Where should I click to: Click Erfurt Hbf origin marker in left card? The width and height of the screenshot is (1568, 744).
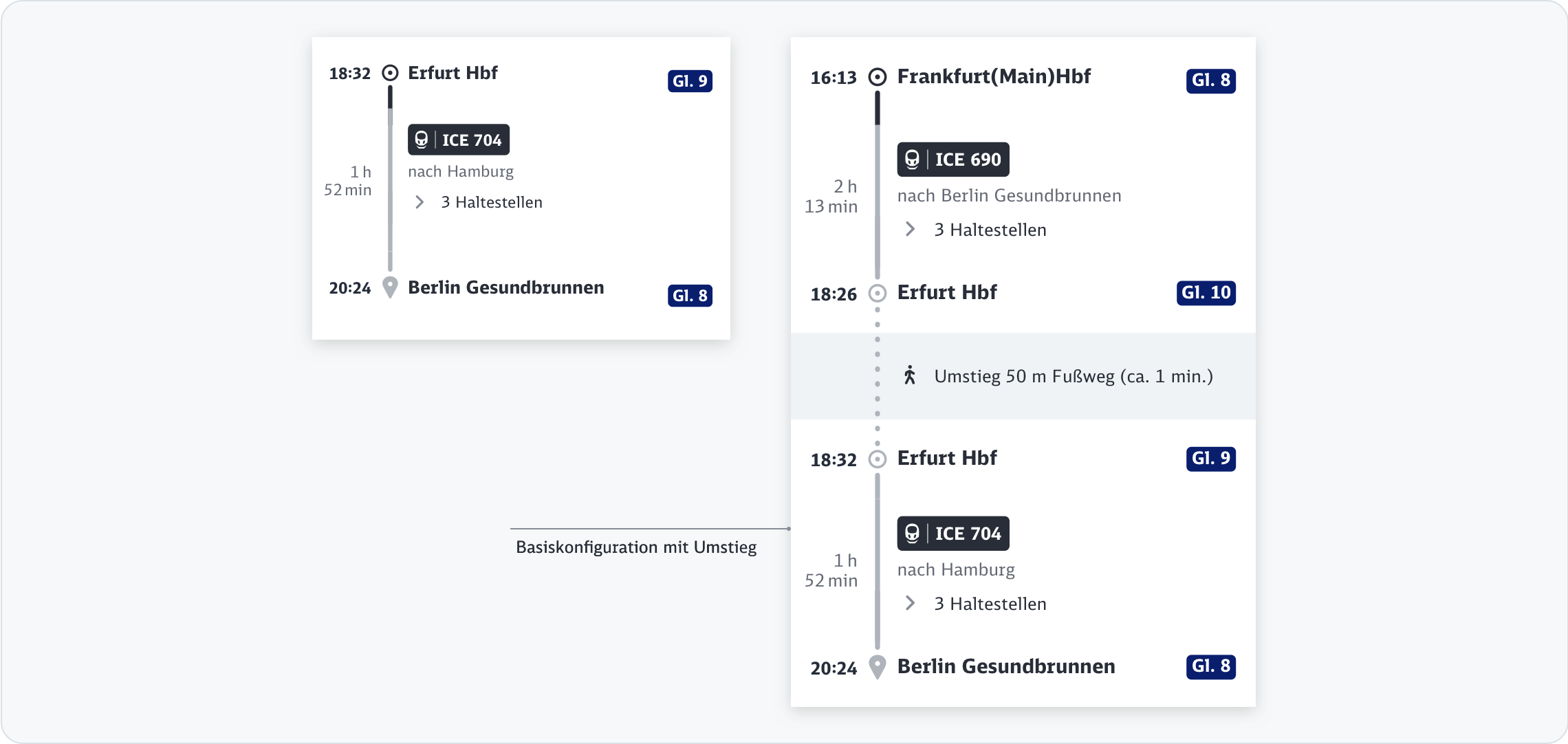pyautogui.click(x=390, y=73)
